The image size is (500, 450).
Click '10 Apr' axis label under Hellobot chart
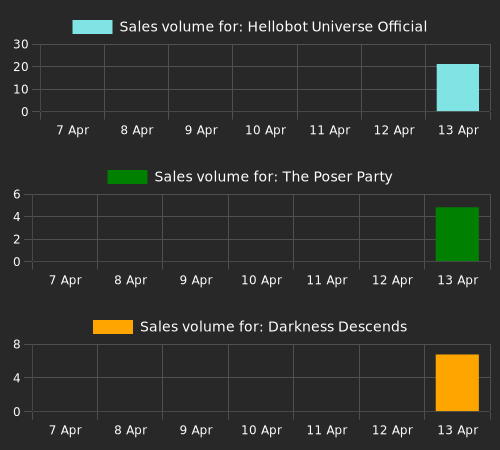pos(266,130)
